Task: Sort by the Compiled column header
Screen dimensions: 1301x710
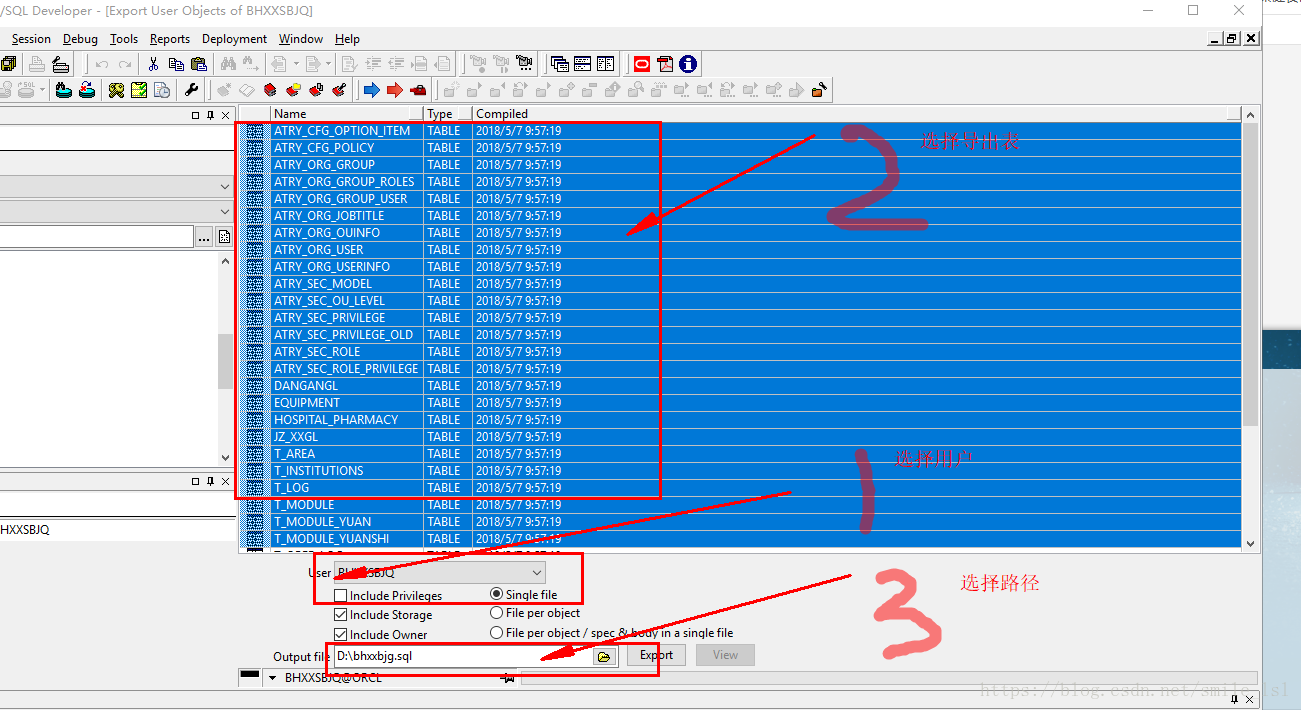Action: pos(856,114)
